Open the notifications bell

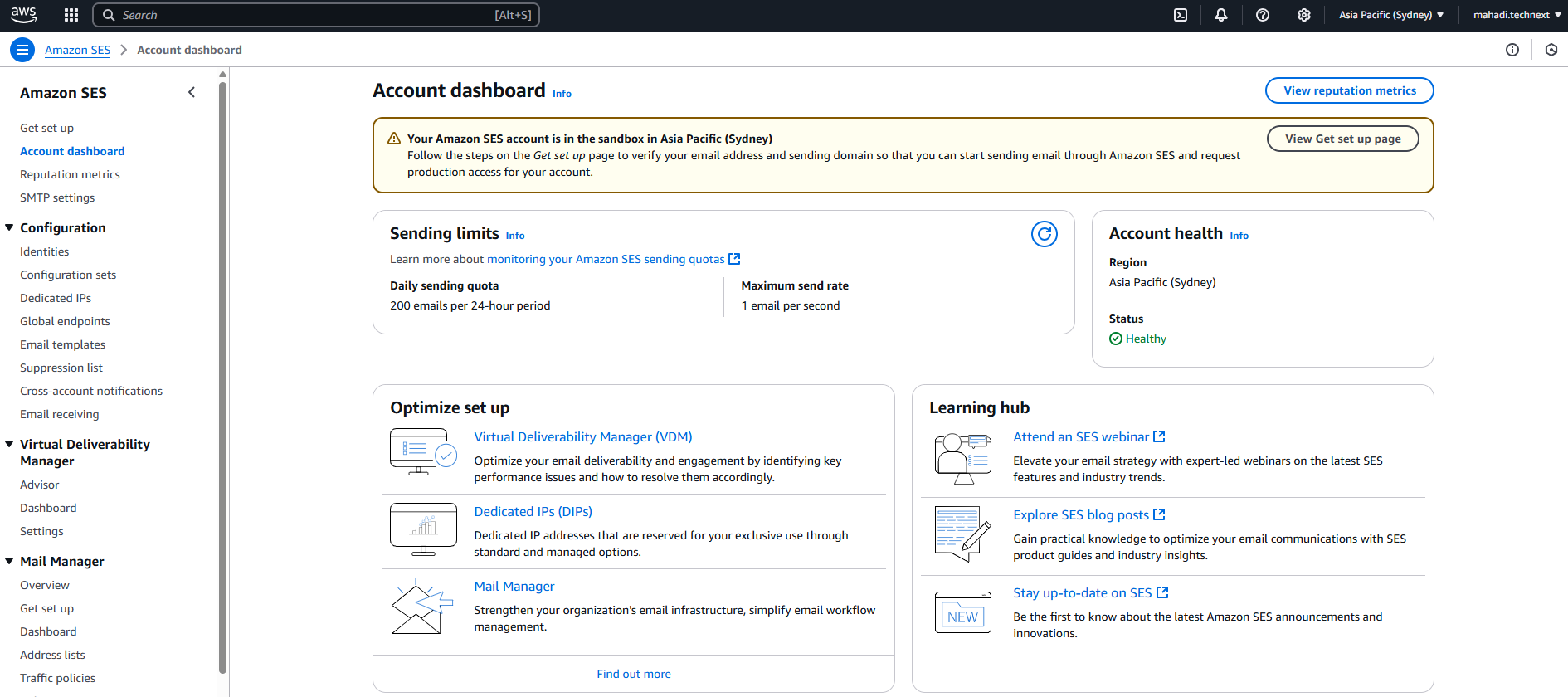1221,15
